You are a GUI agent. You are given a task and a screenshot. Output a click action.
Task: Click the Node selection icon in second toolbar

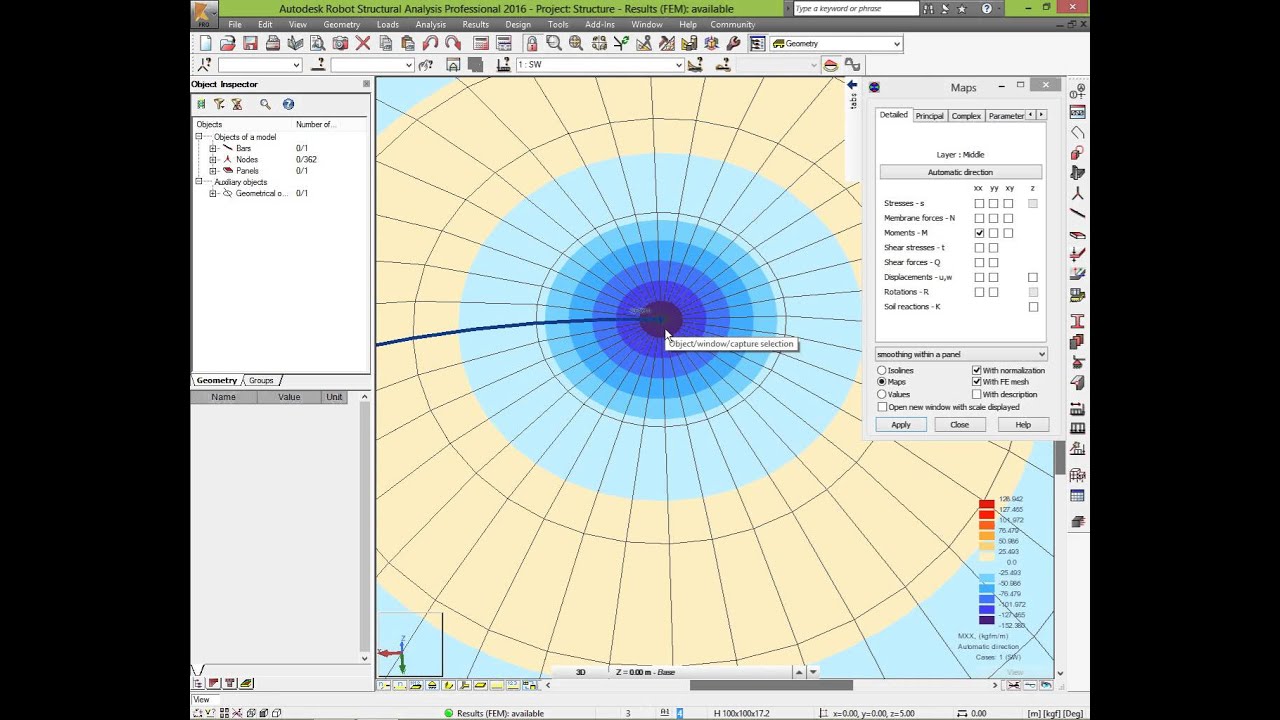(205, 64)
